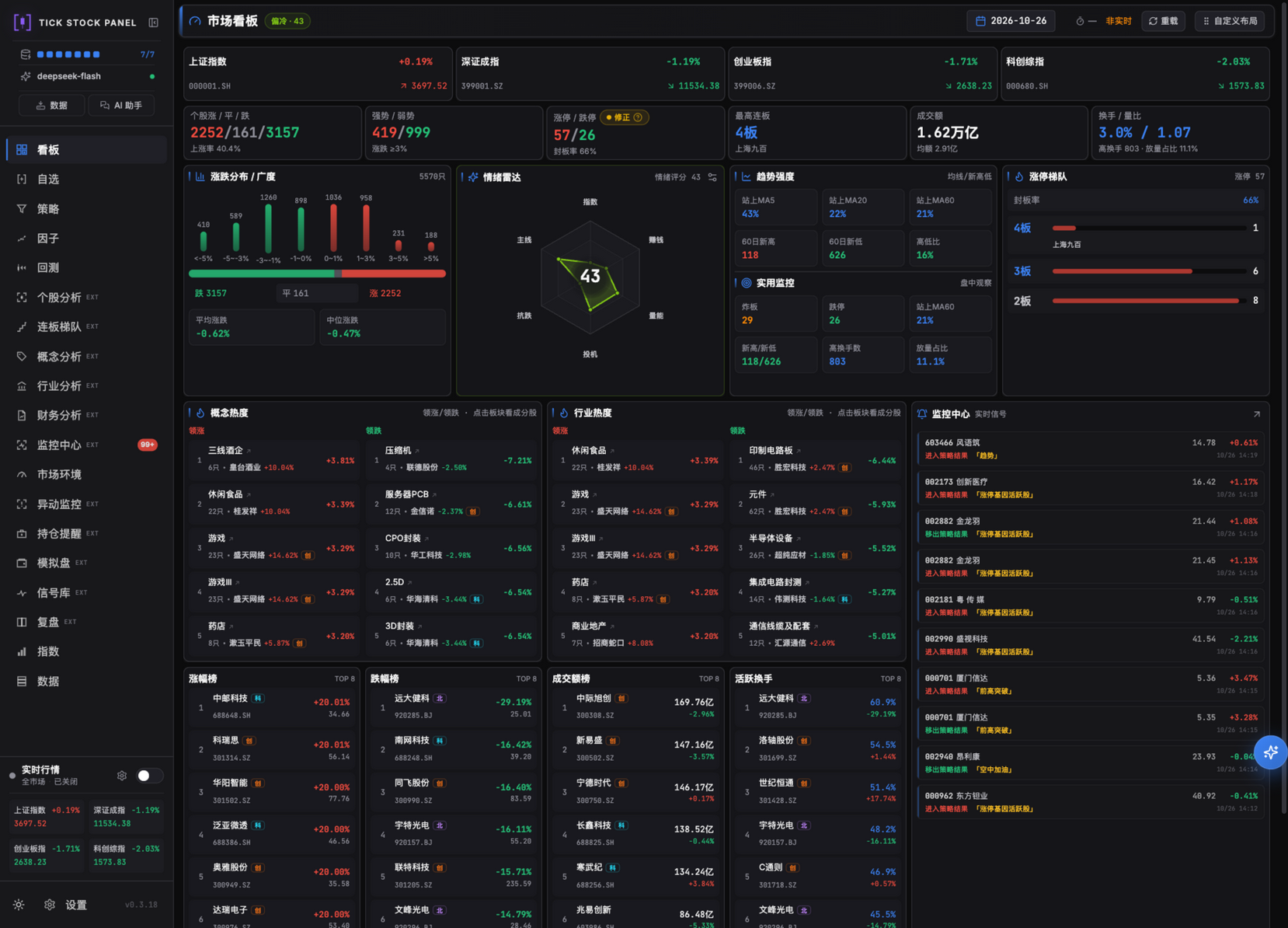Image resolution: width=1288 pixels, height=928 pixels.
Task: Toggle theme with sun icon
Action: click(x=19, y=905)
